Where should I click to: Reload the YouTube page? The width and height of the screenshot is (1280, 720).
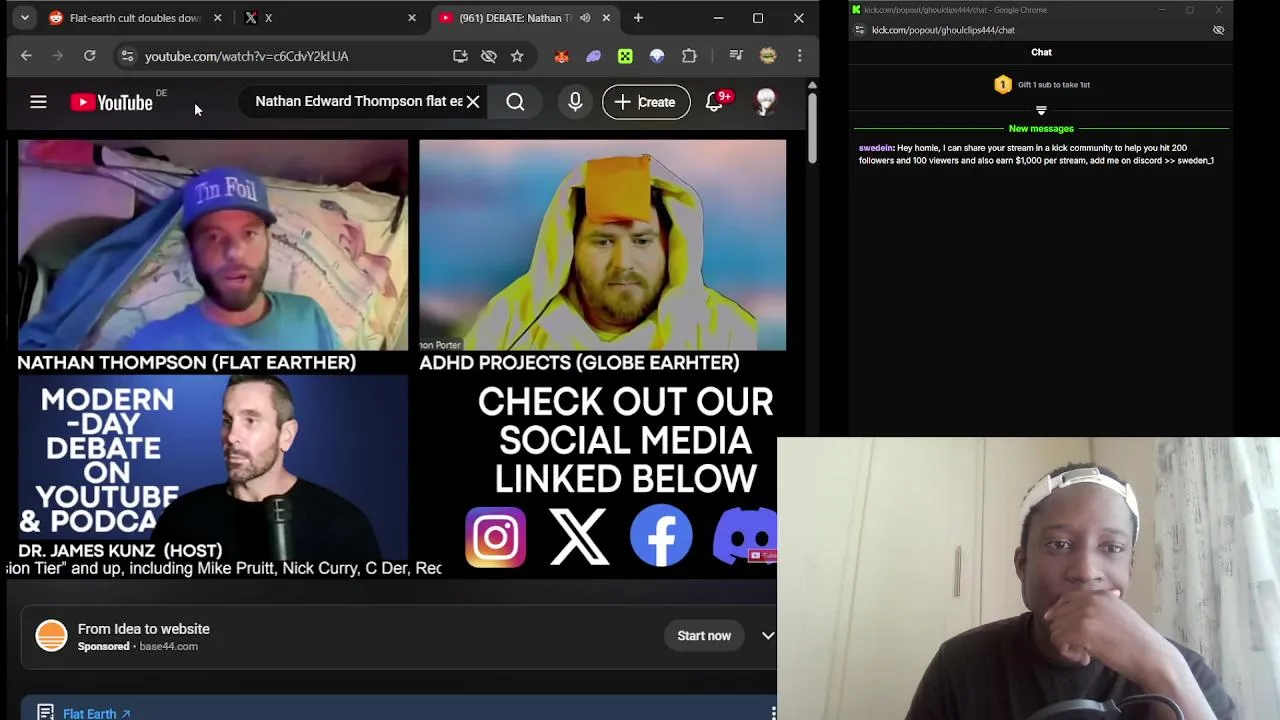[90, 56]
